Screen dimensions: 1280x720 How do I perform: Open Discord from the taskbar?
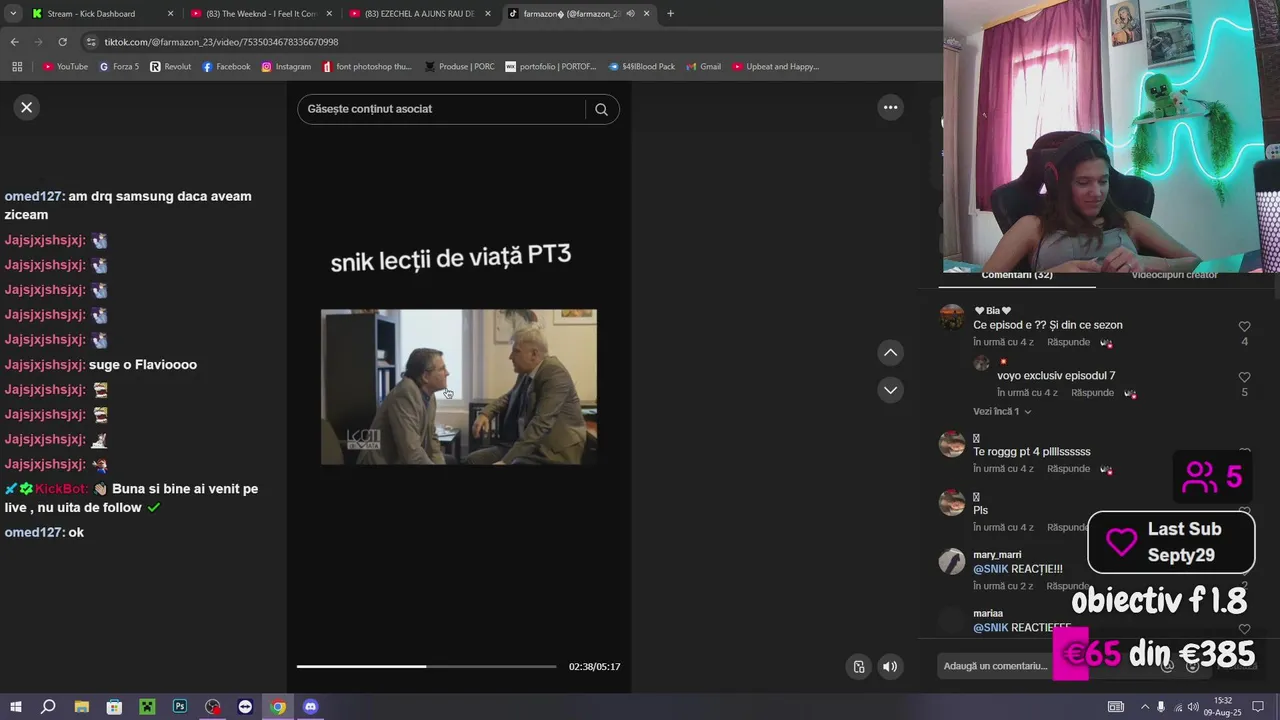pos(310,707)
